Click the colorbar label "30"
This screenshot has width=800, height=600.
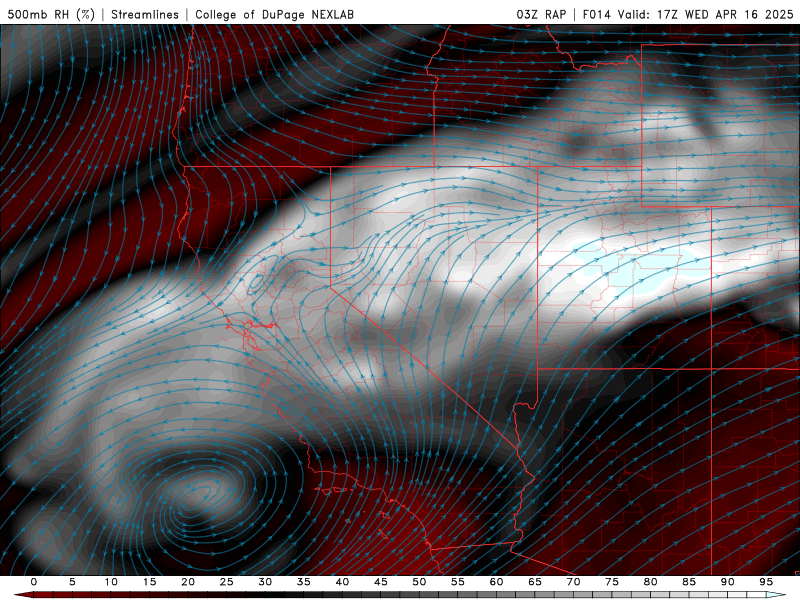click(265, 582)
